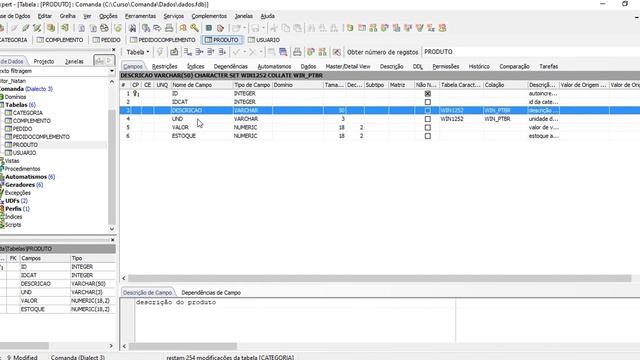Click the field description text area
Viewport: 640px width, 360px height.
click(x=296, y=320)
